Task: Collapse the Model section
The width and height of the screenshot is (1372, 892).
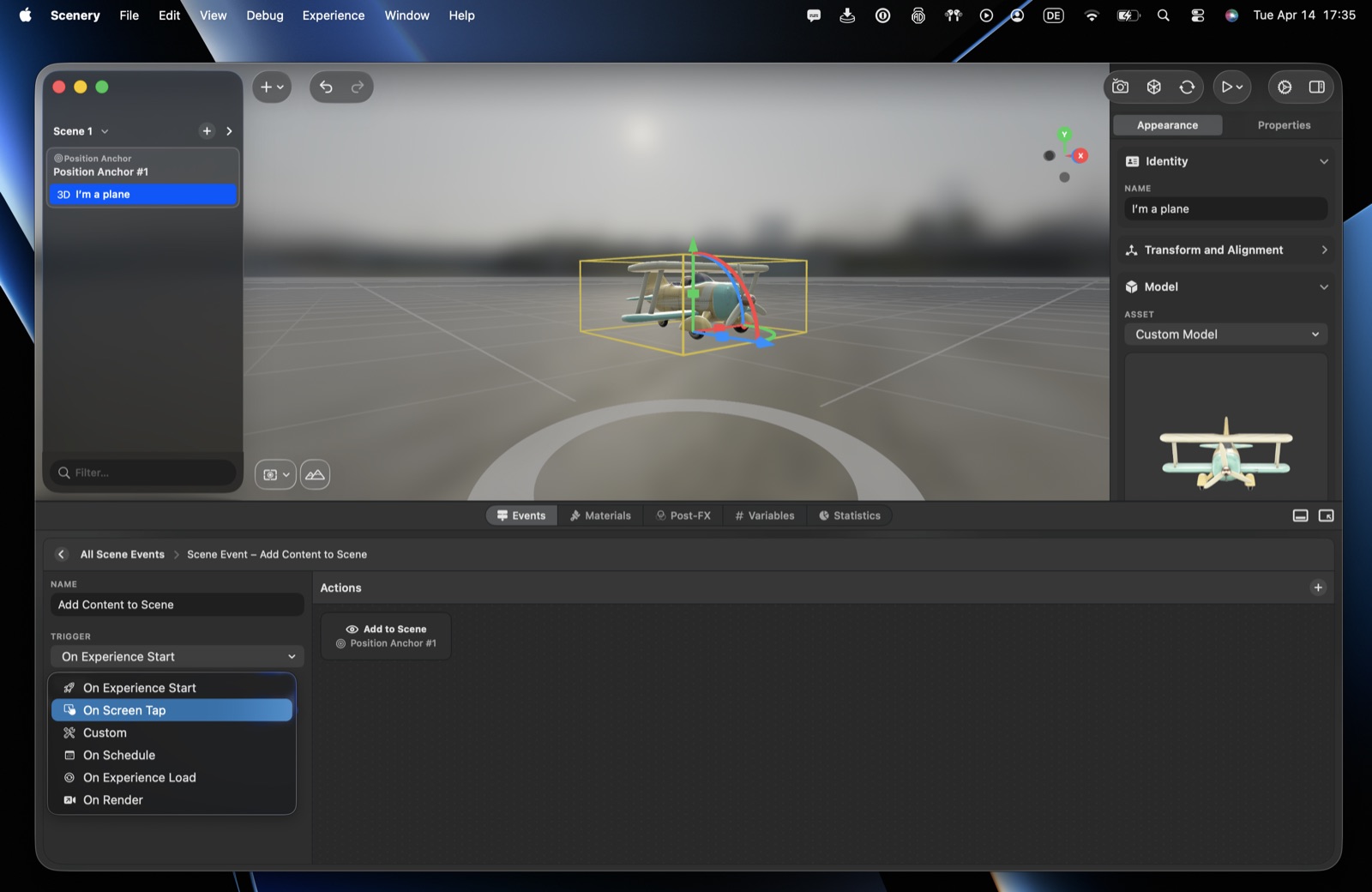Action: click(1323, 287)
